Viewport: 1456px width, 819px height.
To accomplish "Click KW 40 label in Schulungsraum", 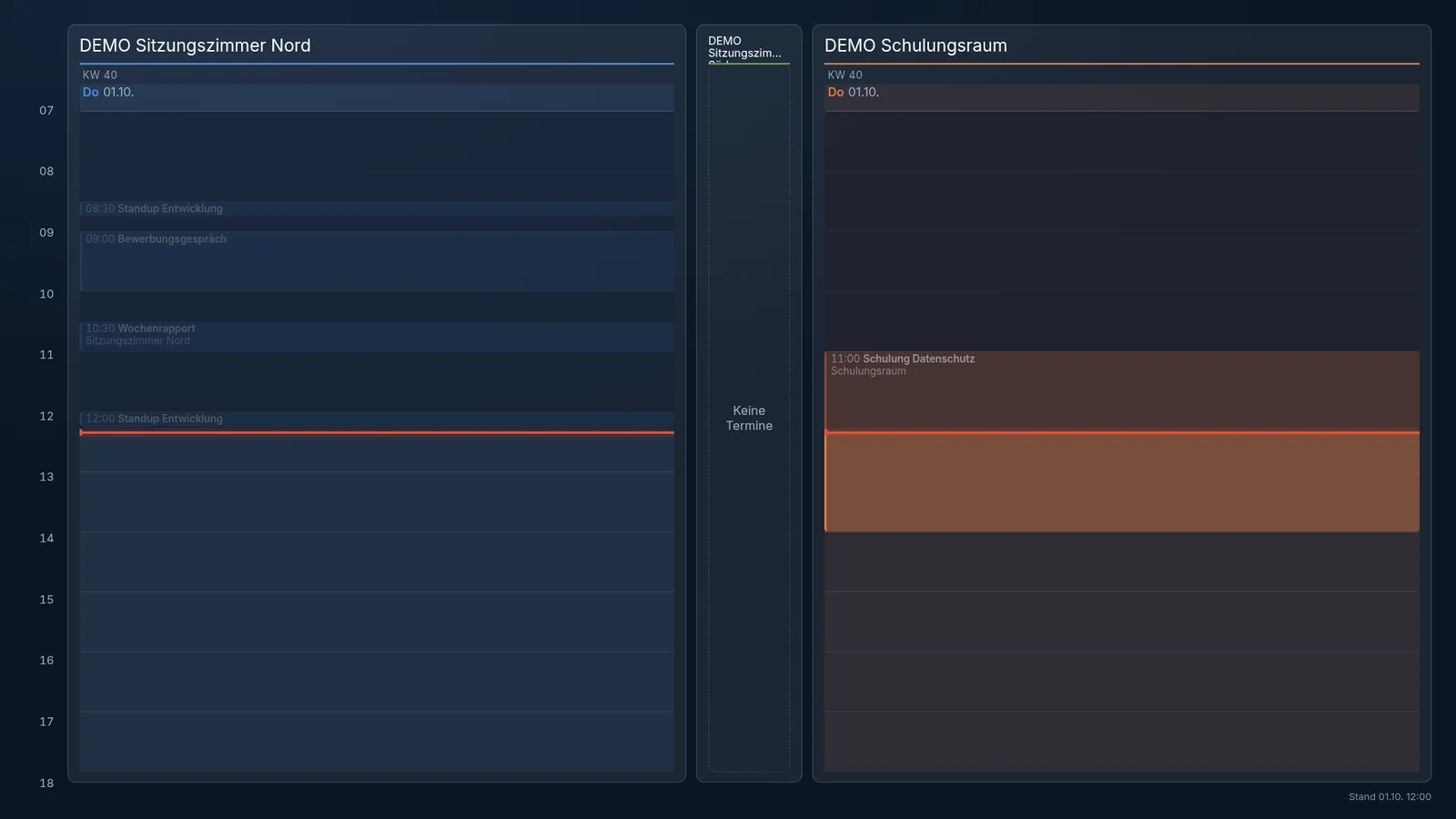I will click(845, 76).
